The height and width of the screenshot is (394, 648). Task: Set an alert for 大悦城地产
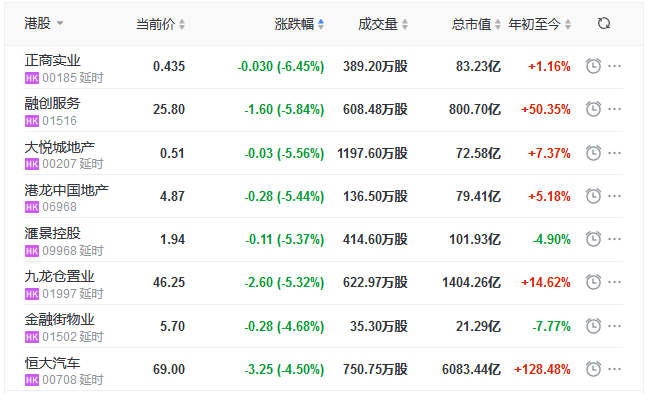pos(593,153)
